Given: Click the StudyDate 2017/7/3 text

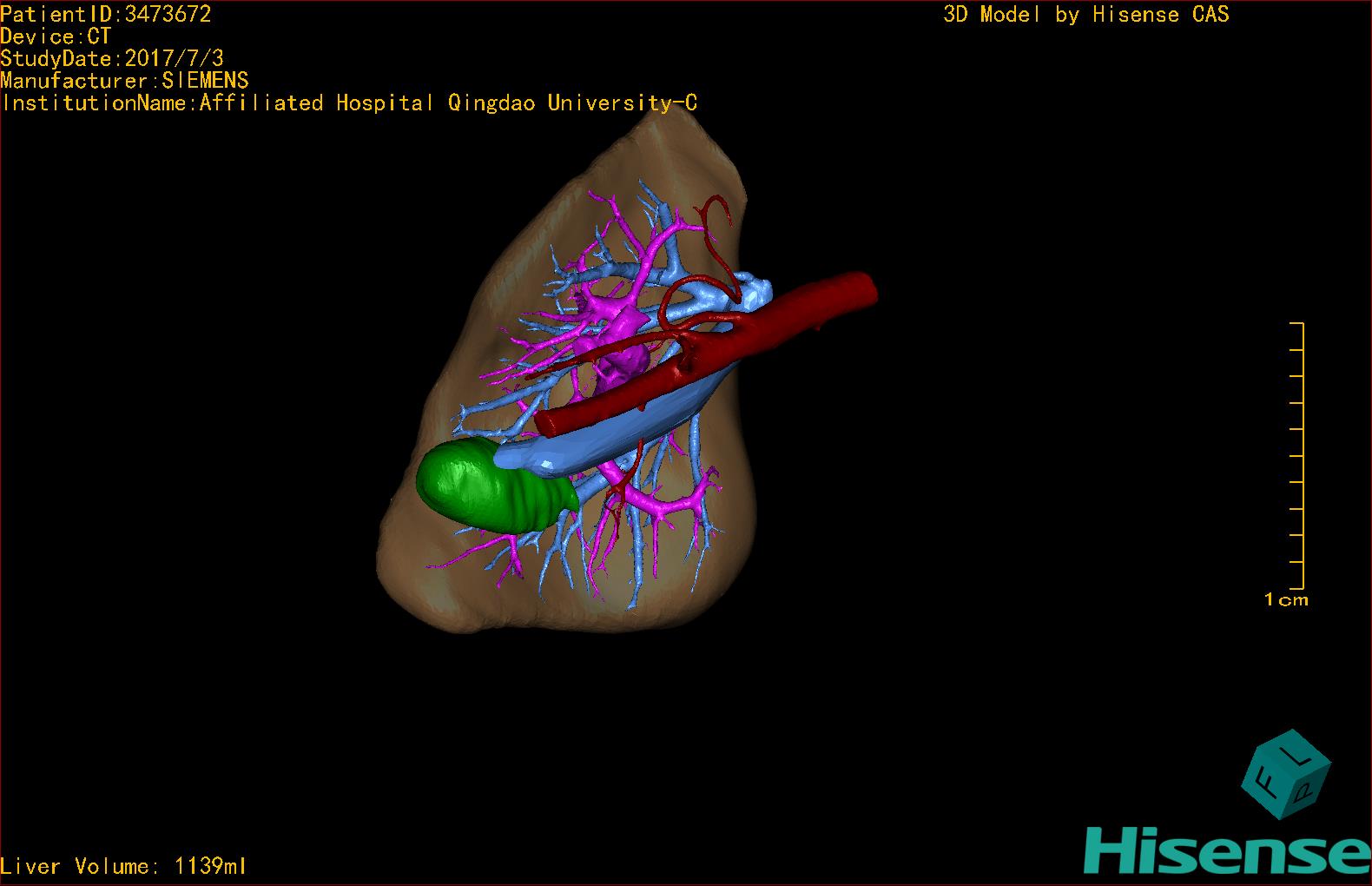Looking at the screenshot, I should coord(112,58).
